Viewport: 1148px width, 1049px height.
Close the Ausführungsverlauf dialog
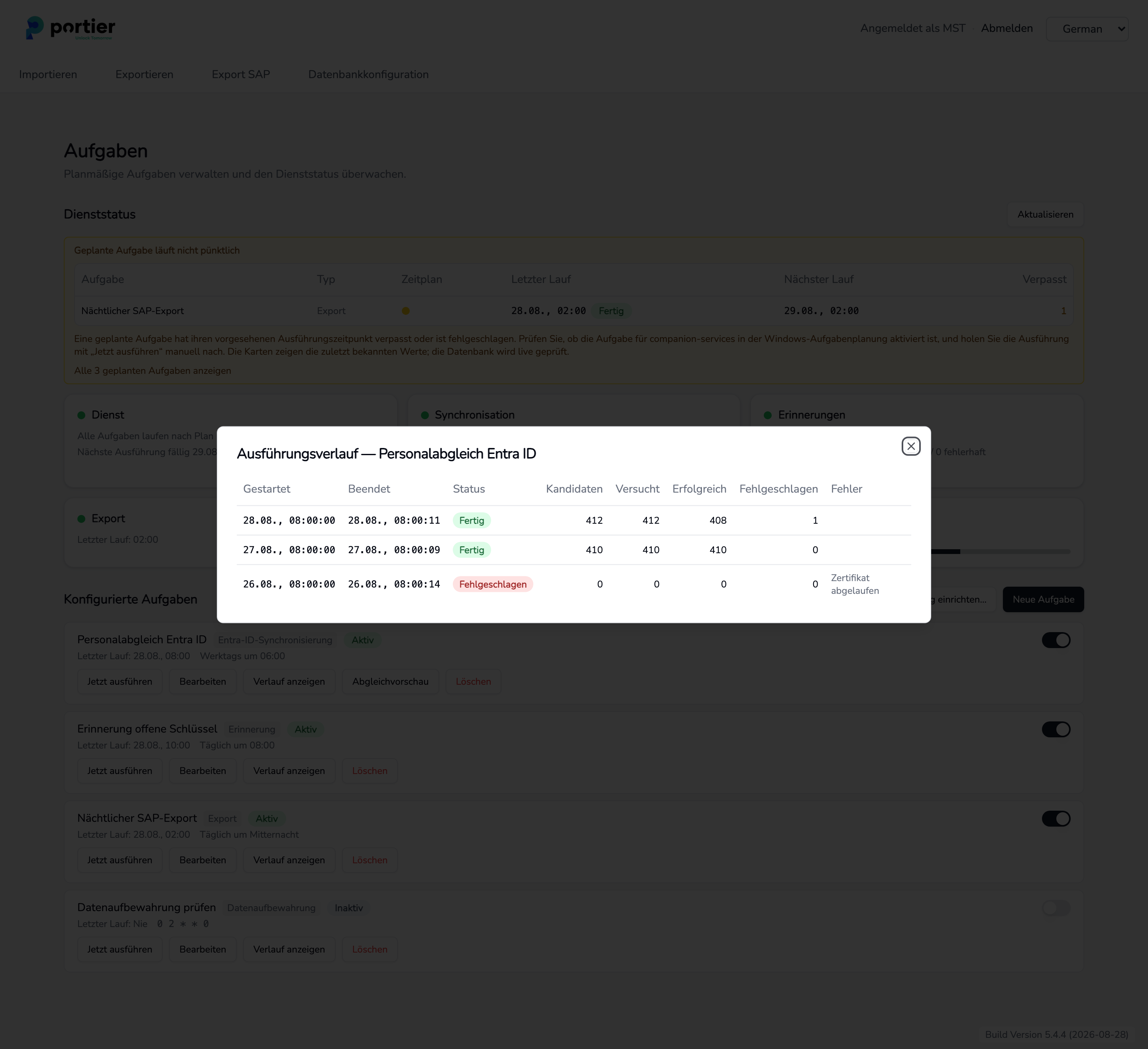(910, 446)
